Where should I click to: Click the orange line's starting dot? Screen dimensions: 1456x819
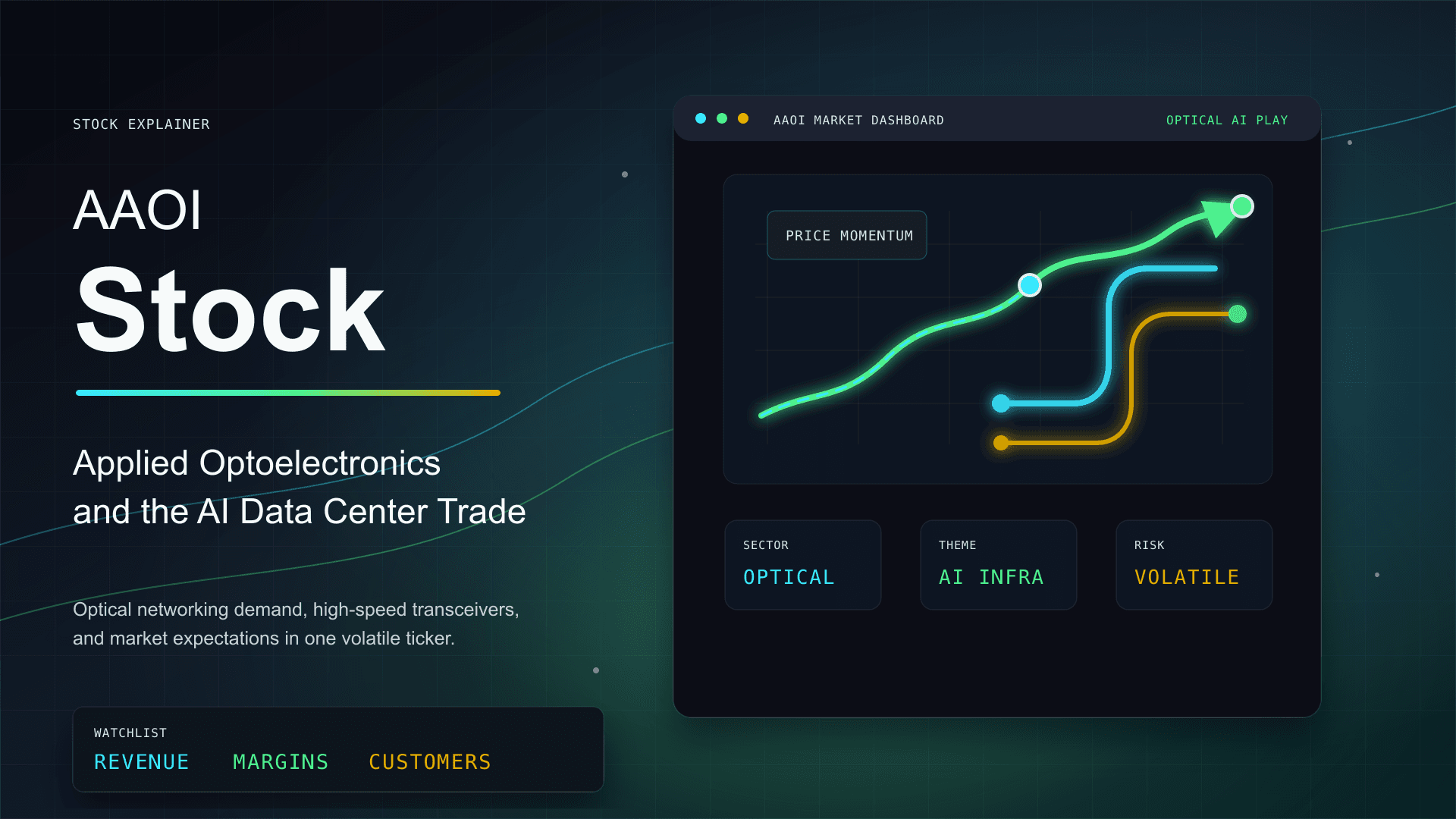(x=1001, y=443)
